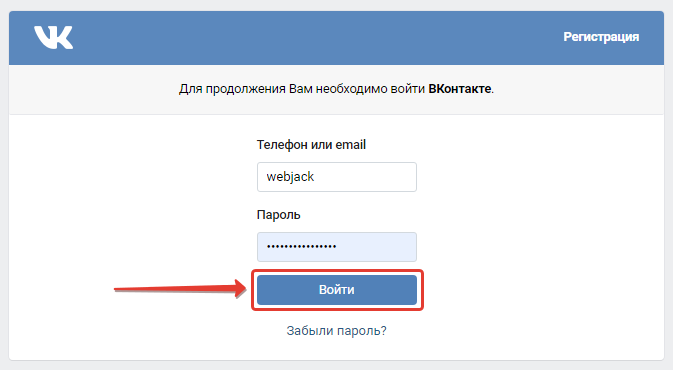Click into the Пароль password field
The height and width of the screenshot is (370, 673).
pos(336,247)
